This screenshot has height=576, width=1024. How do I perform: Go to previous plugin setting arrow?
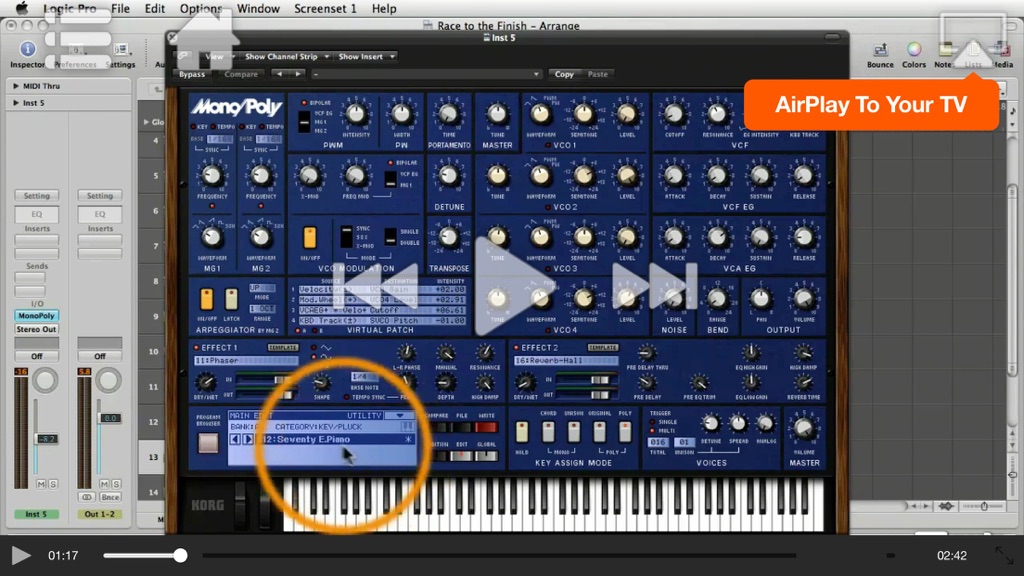pyautogui.click(x=280, y=74)
